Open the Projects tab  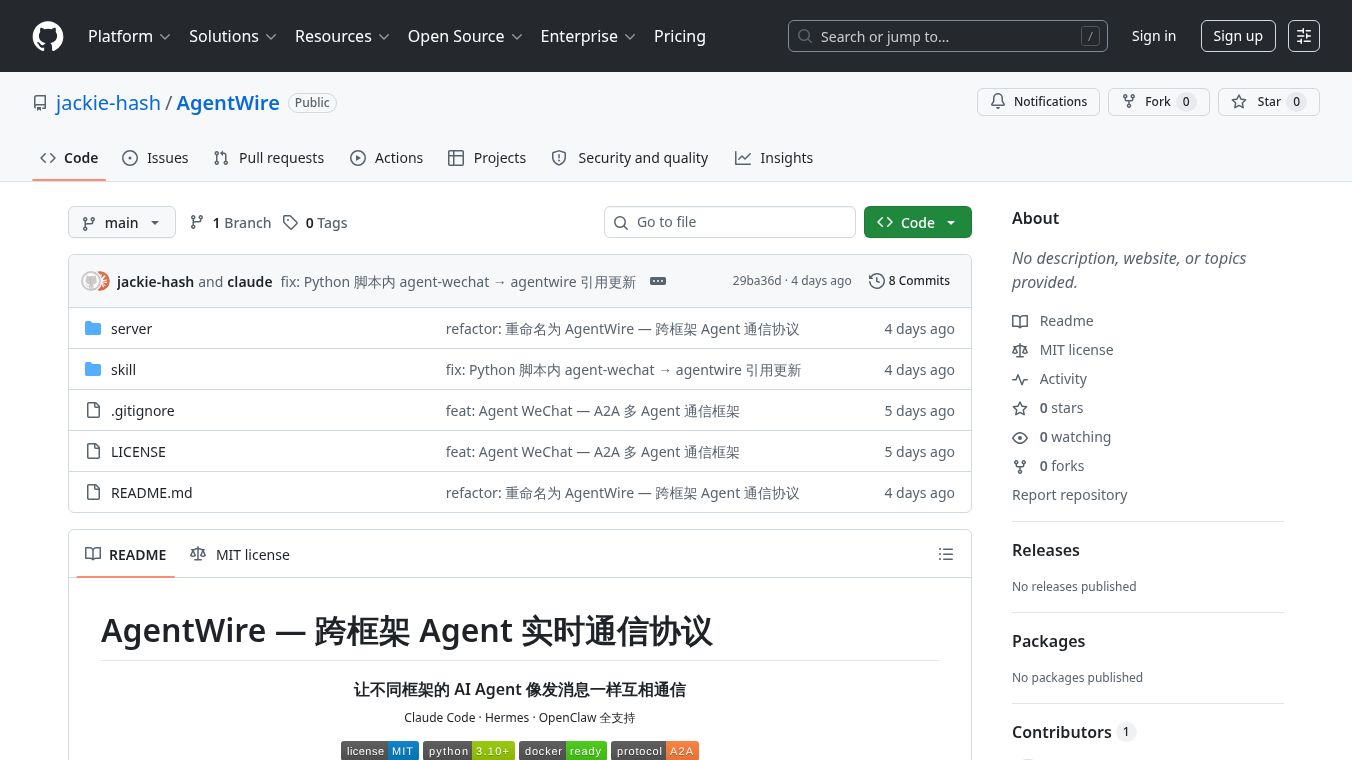pos(487,158)
